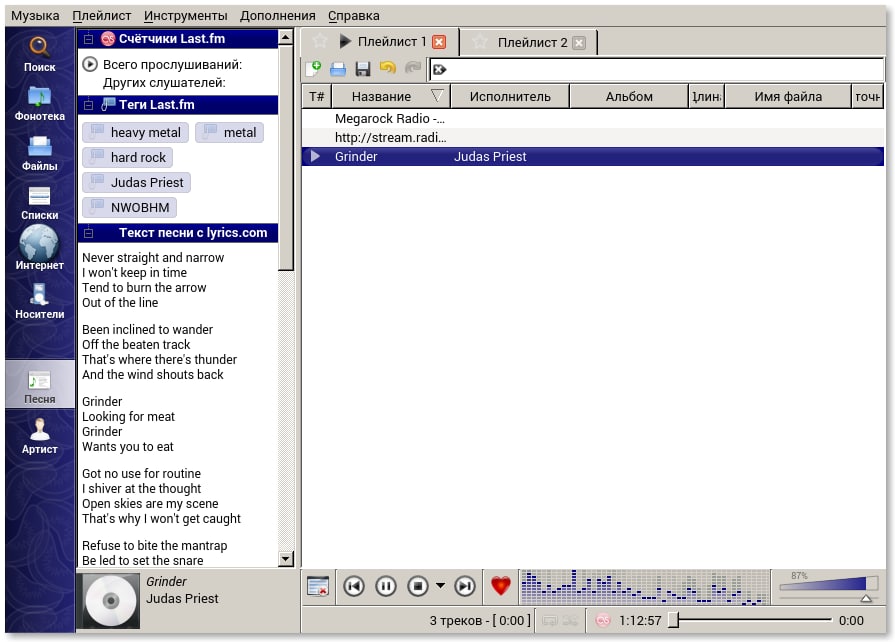Stop playback

coord(418,586)
